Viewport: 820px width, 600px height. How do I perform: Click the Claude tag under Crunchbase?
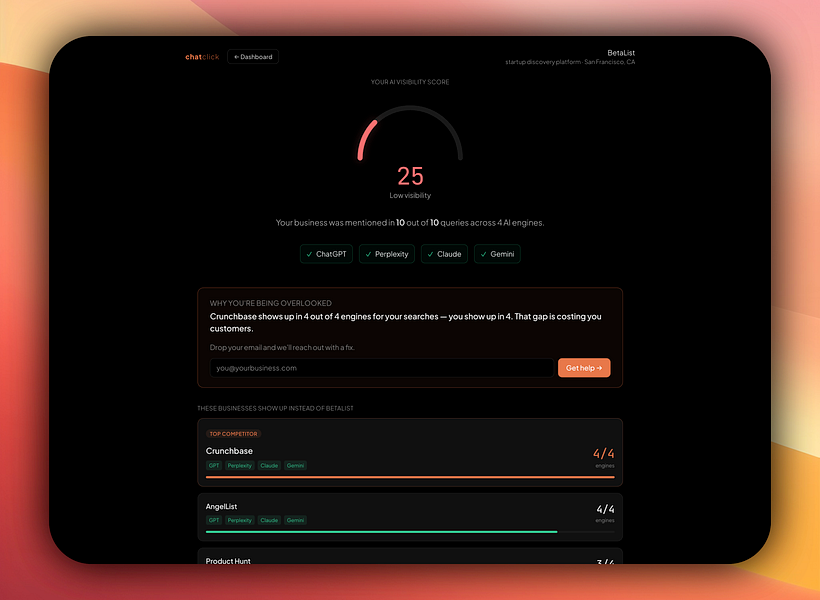point(269,466)
